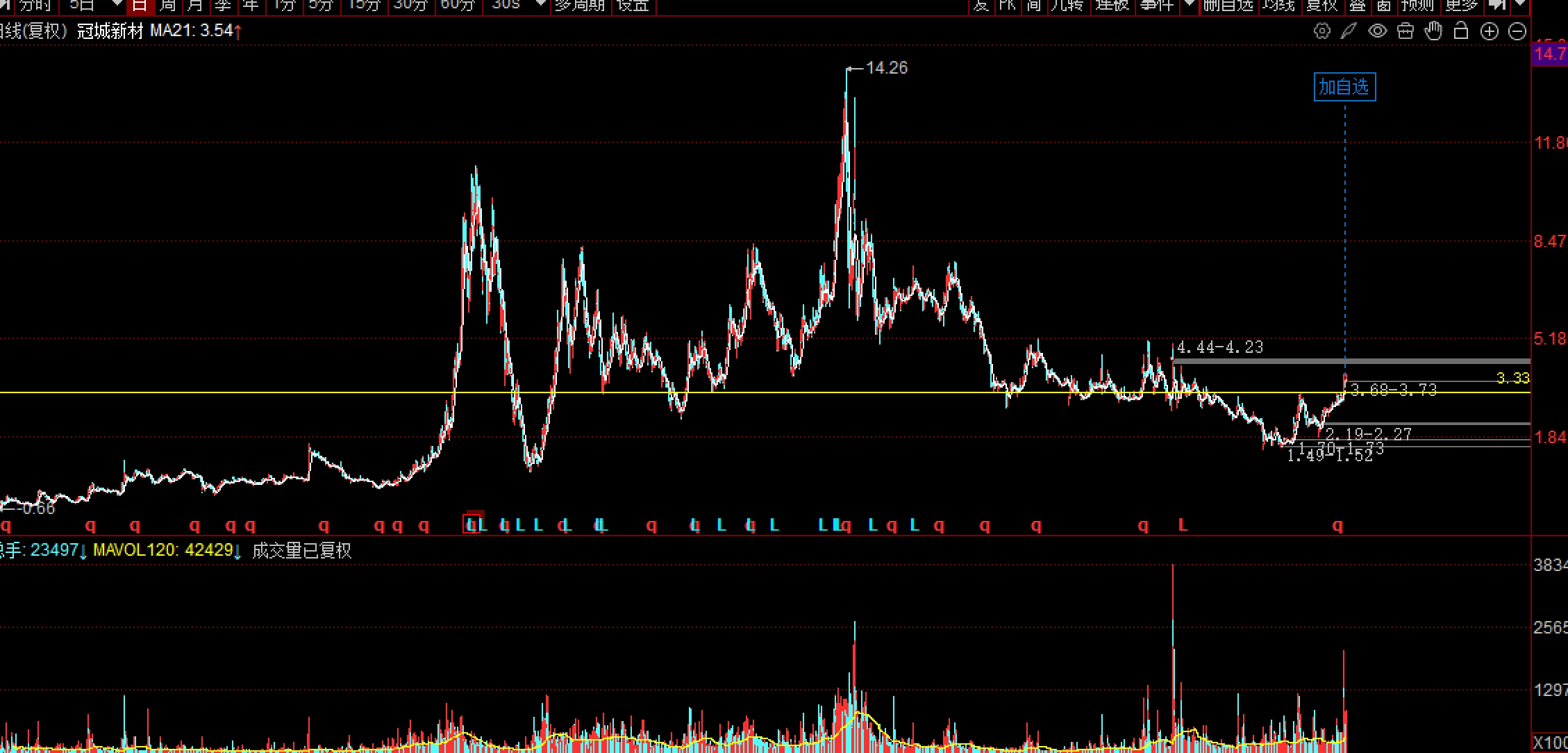This screenshot has height=753, width=1568.
Task: Click the 删自选 toolbar button
Action: pyautogui.click(x=1228, y=5)
